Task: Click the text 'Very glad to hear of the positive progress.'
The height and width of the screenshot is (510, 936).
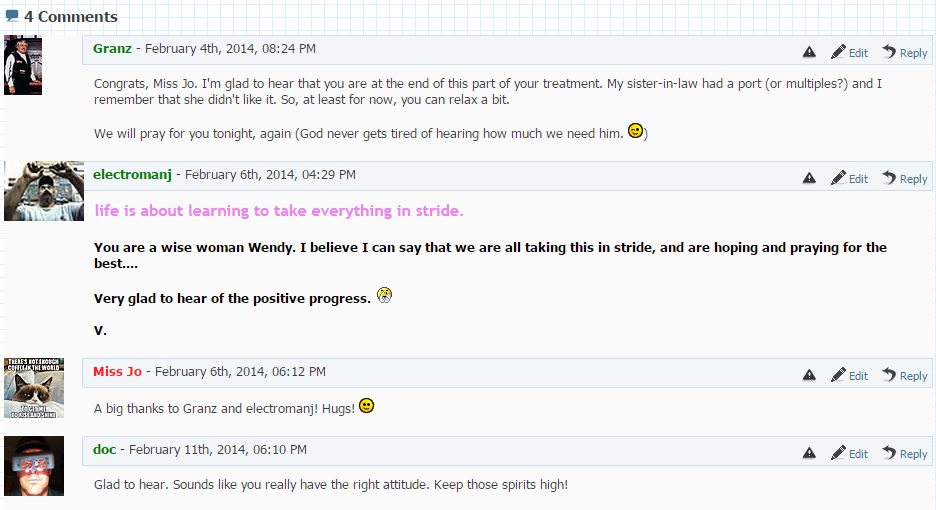Action: pos(232,299)
